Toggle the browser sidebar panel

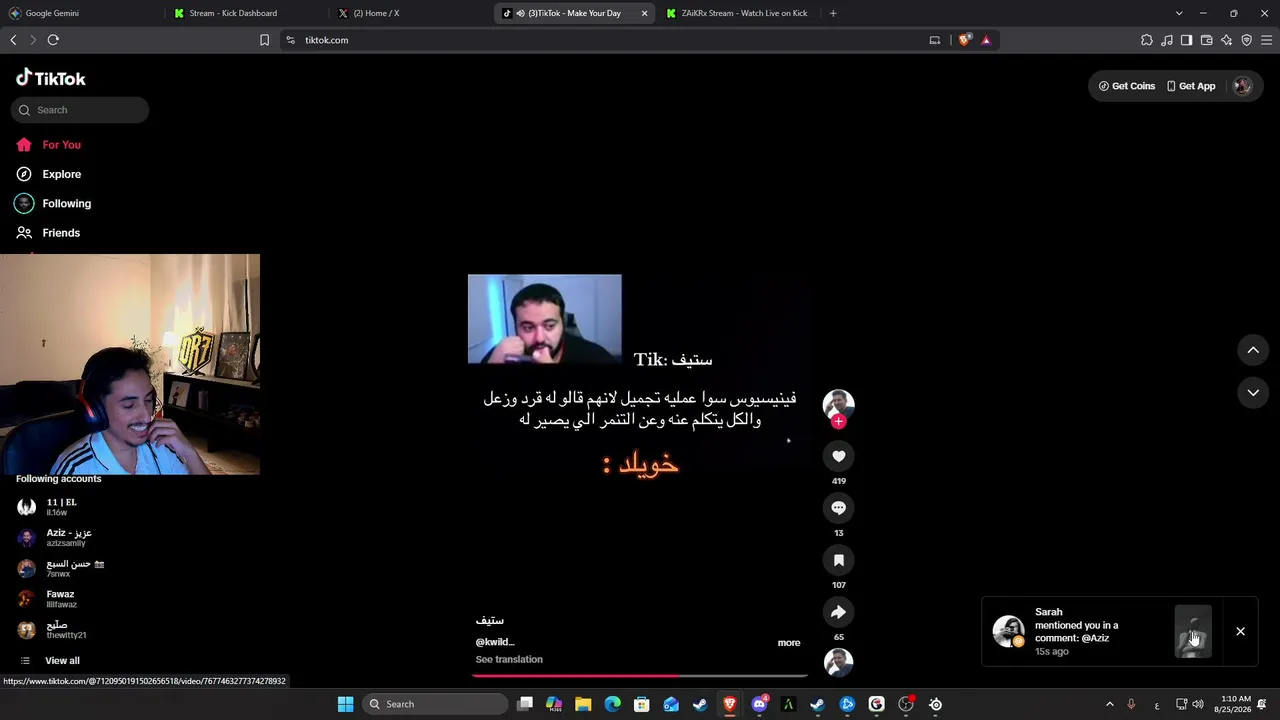1186,40
